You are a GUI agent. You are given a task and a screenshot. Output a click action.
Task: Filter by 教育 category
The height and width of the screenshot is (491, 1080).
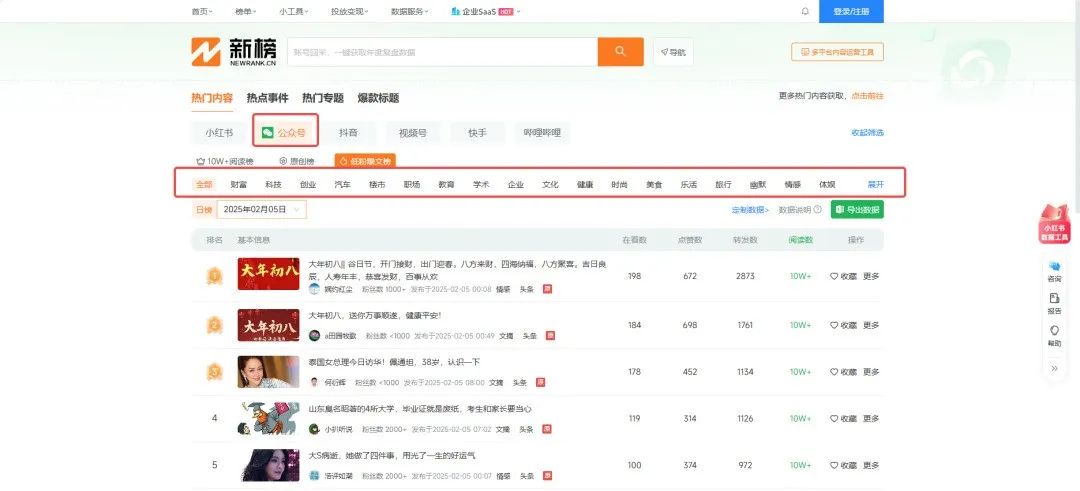(446, 185)
